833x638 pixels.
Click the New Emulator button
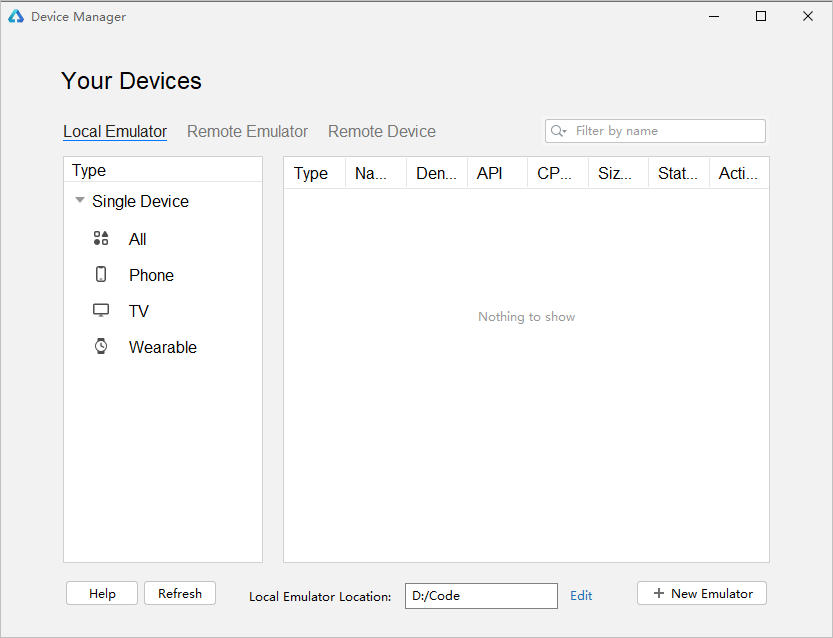coord(702,593)
